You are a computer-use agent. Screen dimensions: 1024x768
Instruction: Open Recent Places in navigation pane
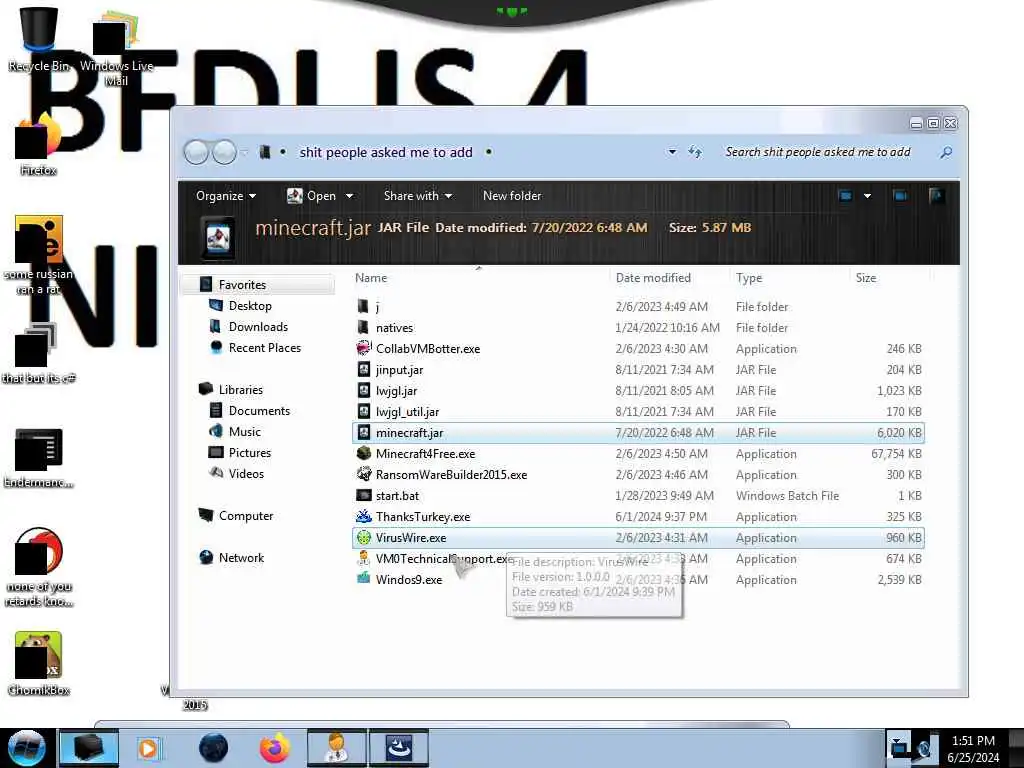(264, 347)
